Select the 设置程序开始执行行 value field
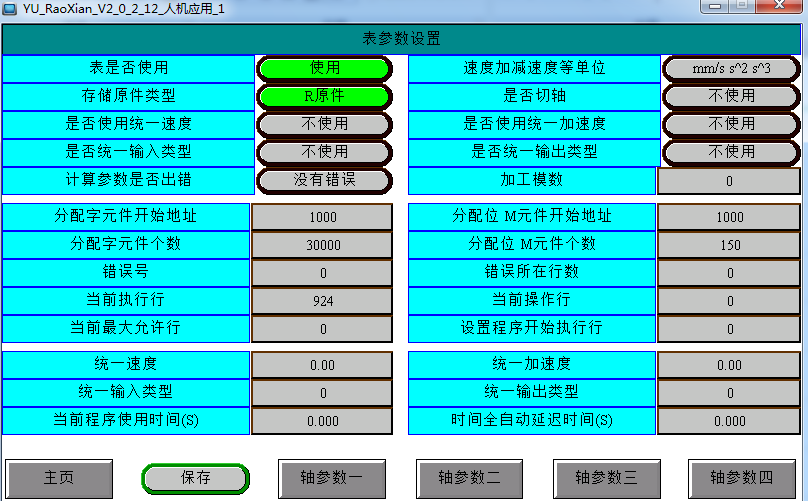The image size is (808, 501). [729, 329]
